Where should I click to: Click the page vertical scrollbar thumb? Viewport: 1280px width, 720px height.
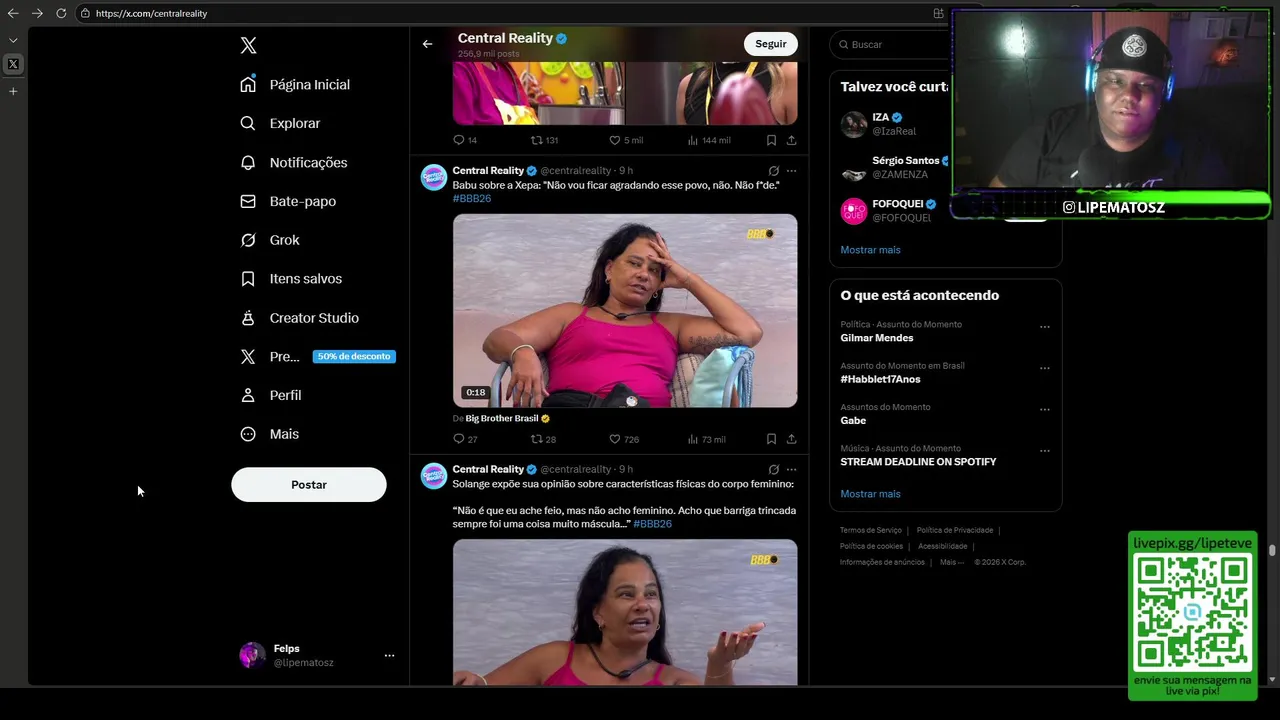(x=1272, y=550)
